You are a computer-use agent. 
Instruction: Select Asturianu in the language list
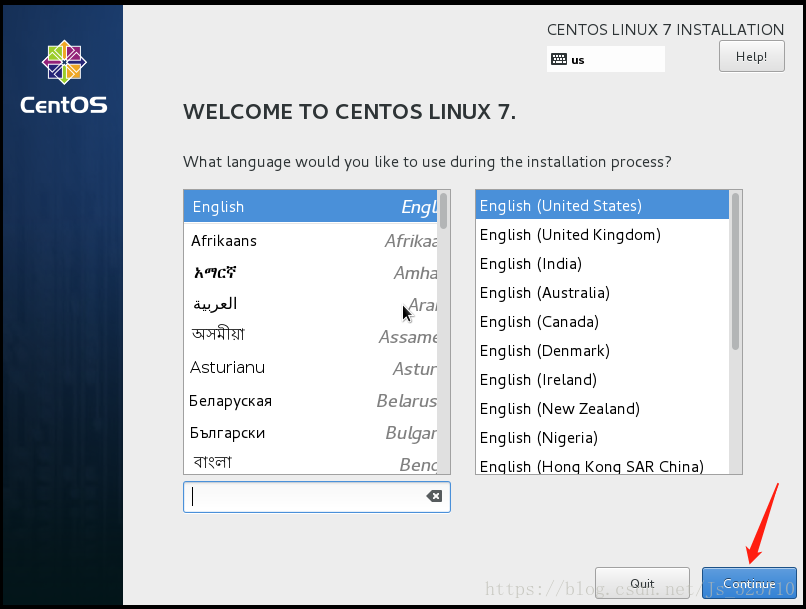coord(310,368)
